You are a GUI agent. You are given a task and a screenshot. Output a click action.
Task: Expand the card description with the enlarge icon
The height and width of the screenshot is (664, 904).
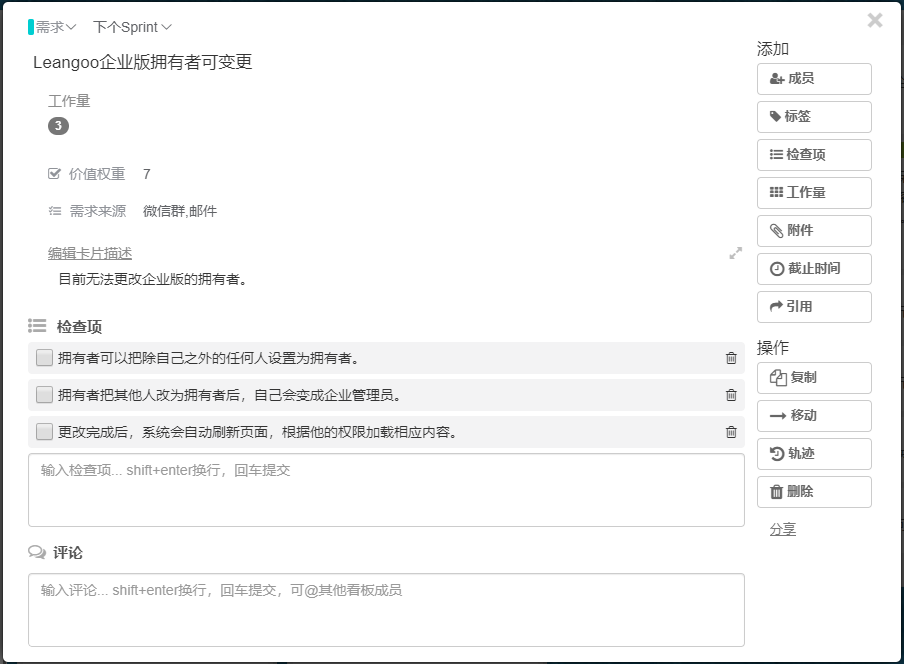point(736,253)
